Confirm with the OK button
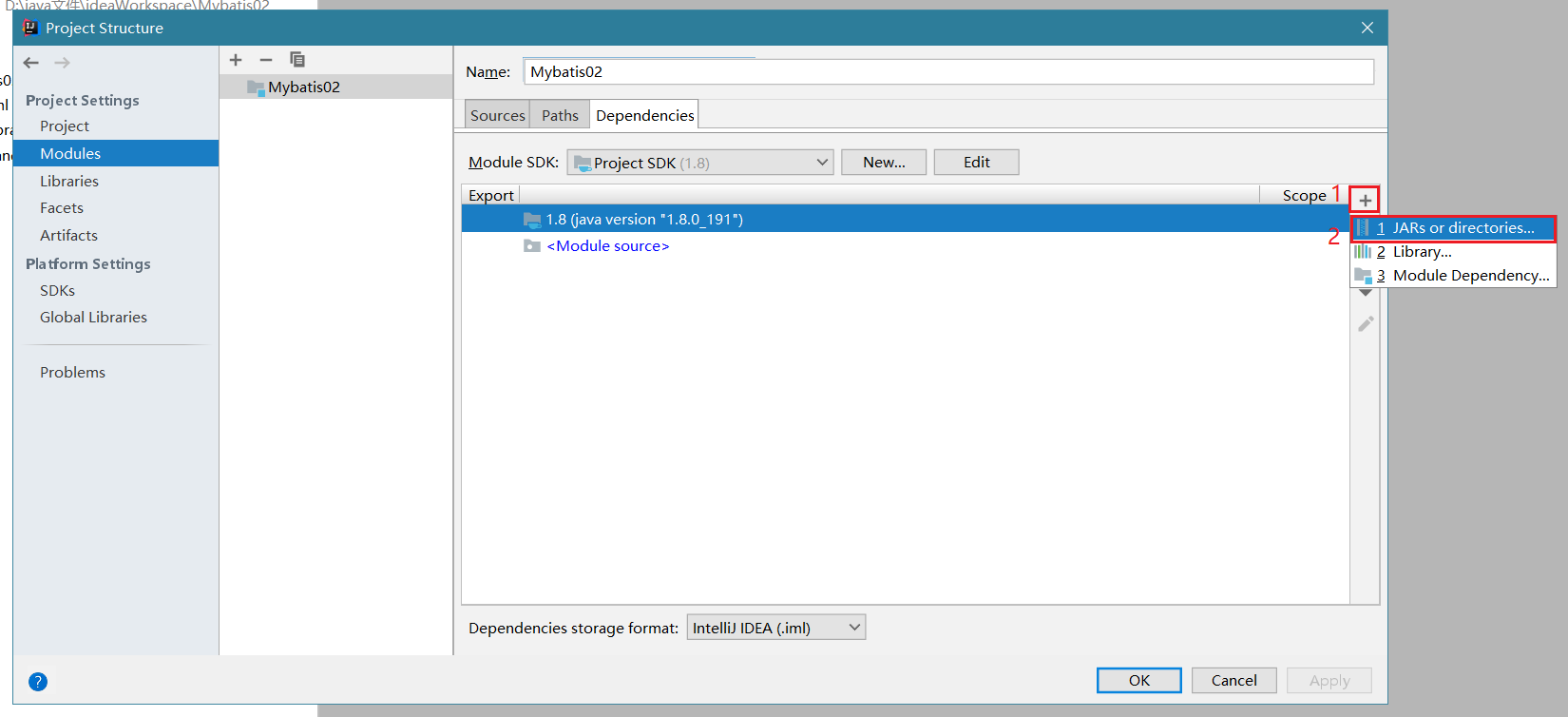Image resolution: width=1568 pixels, height=717 pixels. pyautogui.click(x=1139, y=681)
